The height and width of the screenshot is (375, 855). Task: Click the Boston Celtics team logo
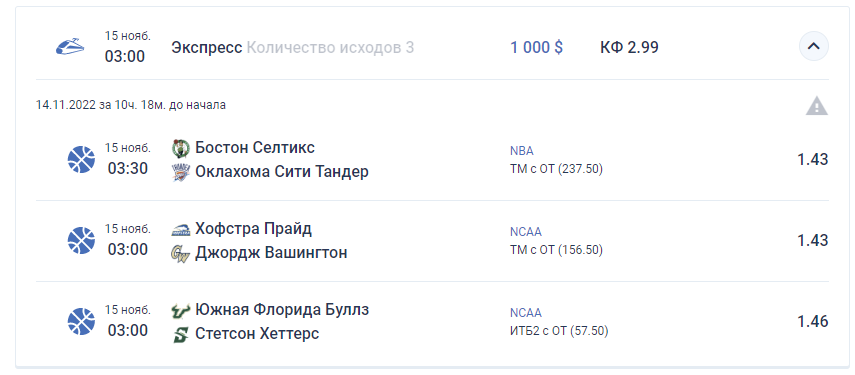180,148
